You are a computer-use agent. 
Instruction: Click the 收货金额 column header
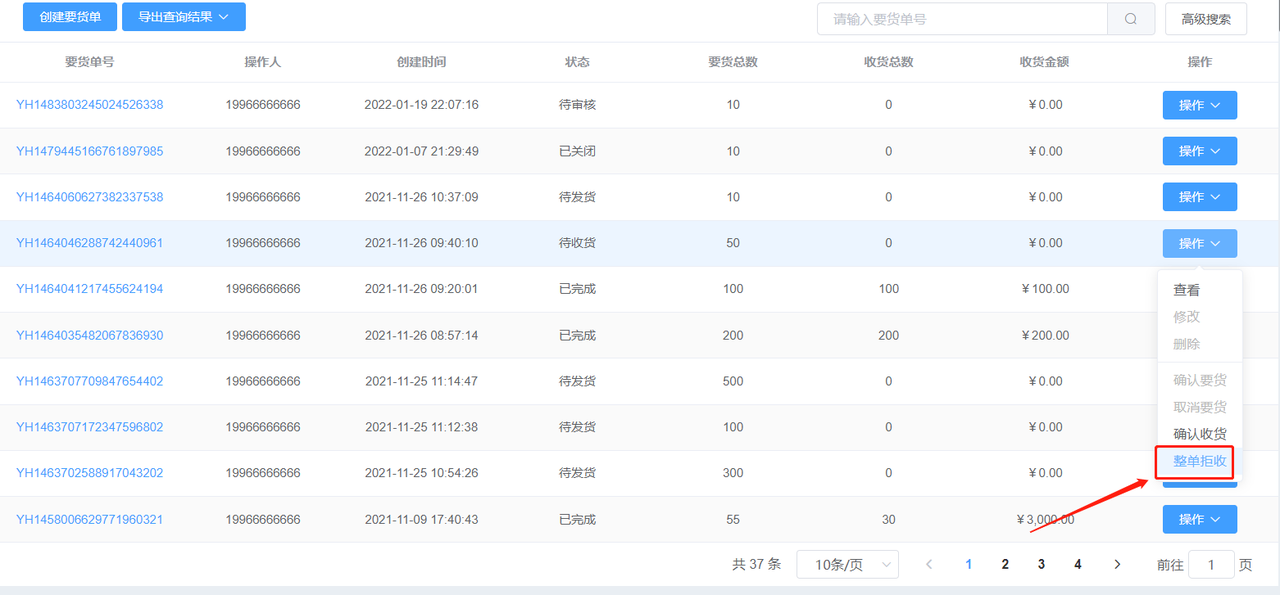coord(1044,62)
